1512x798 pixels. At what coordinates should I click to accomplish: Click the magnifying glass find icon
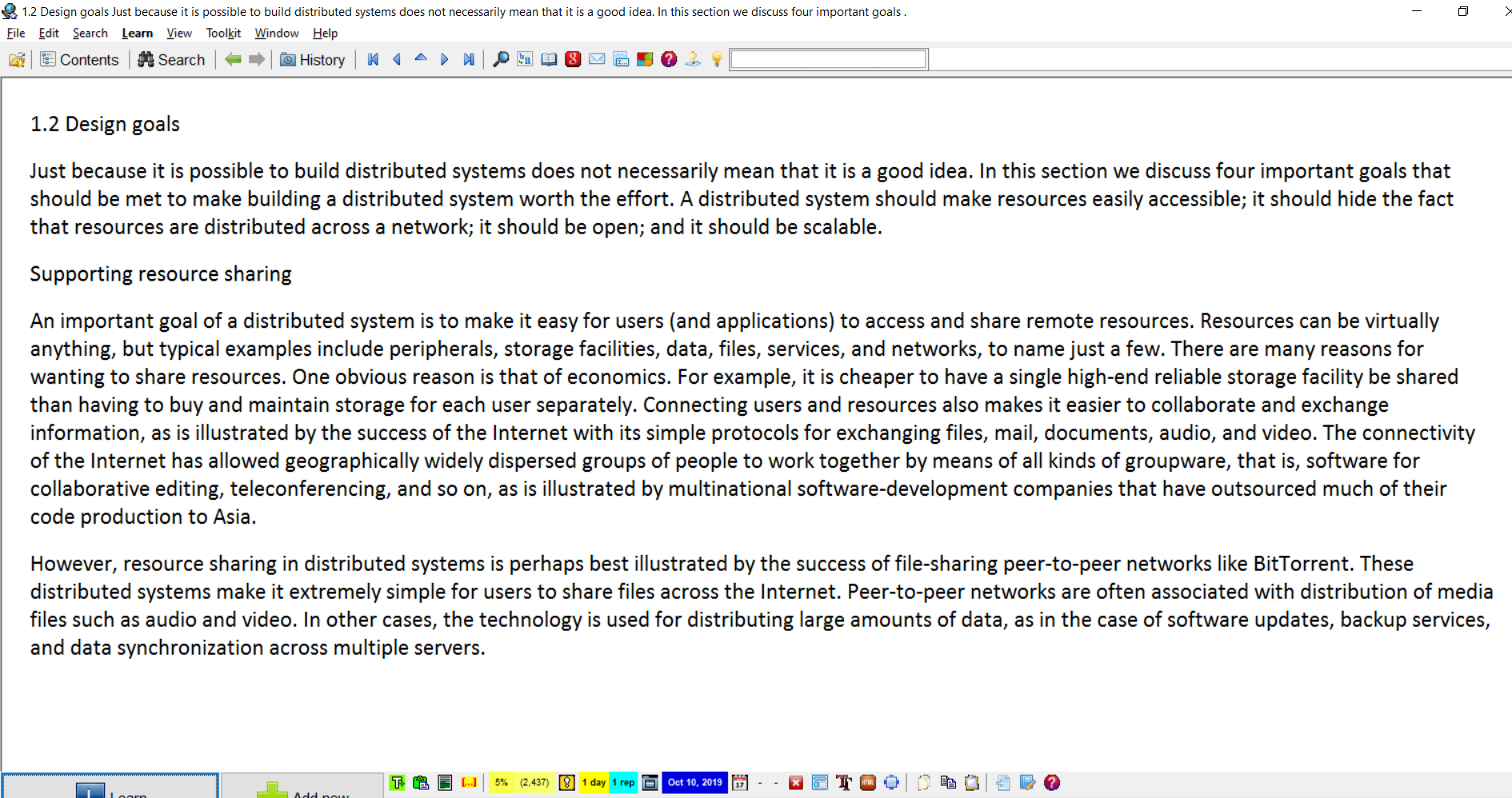pyautogui.click(x=501, y=59)
